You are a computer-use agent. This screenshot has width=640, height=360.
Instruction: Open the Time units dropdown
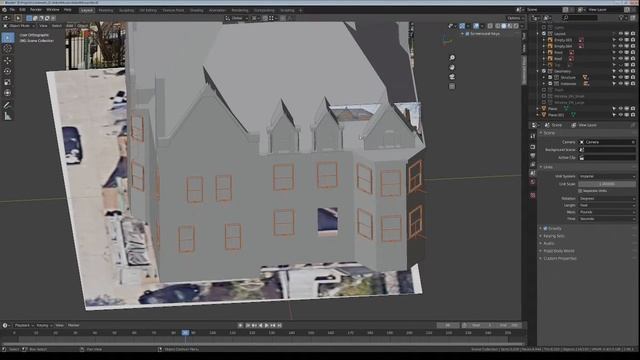607,219
